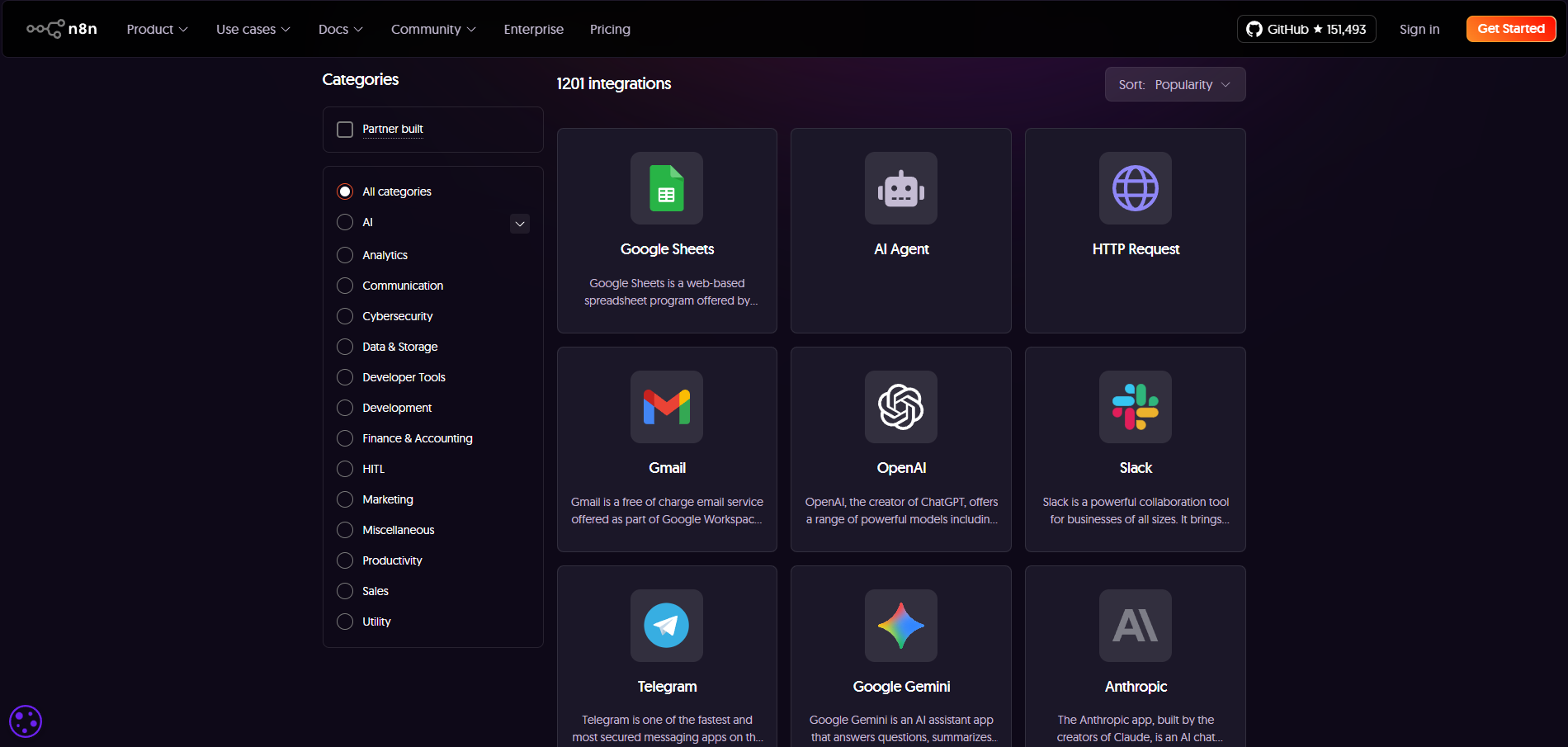The image size is (1568, 747).
Task: Expand the Product navigation menu
Action: pos(157,29)
